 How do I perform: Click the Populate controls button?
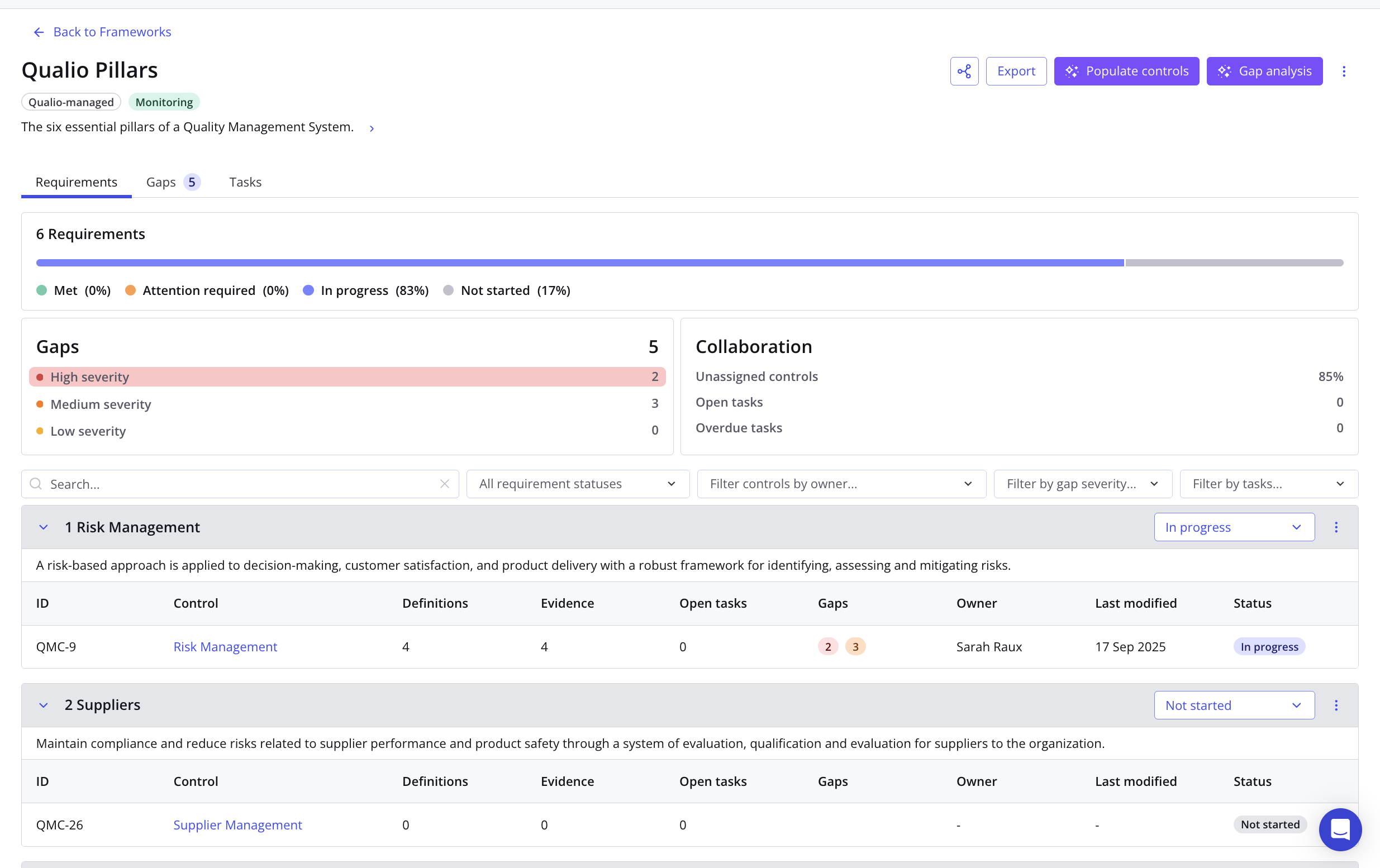(1126, 71)
